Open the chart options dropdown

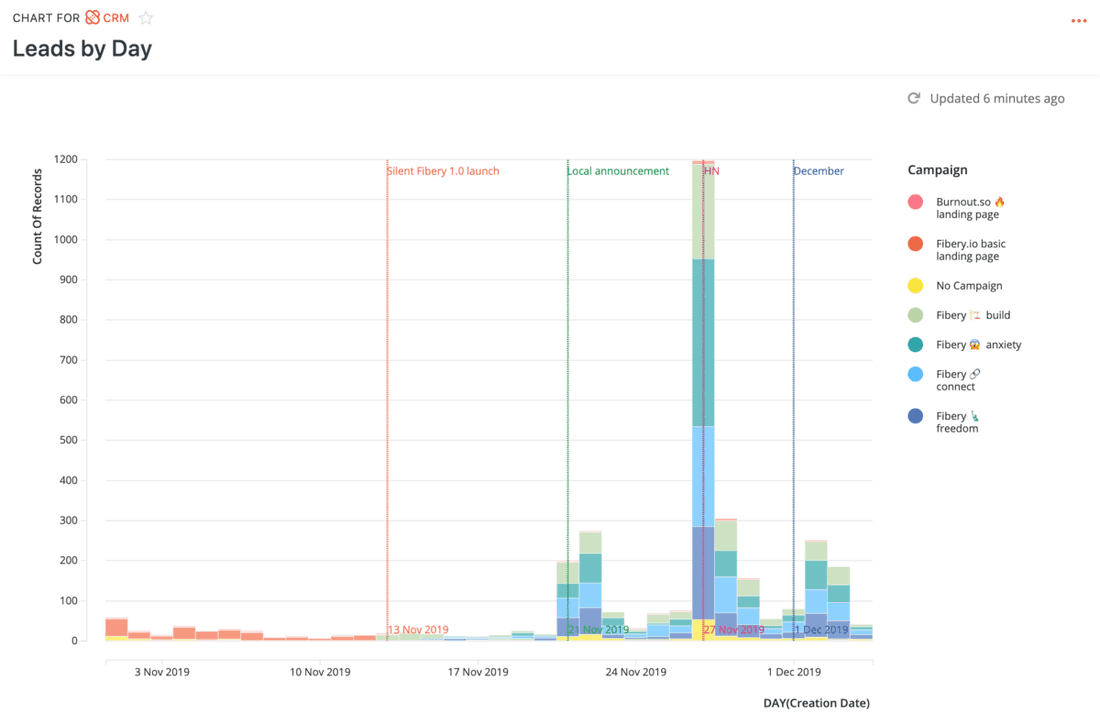[x=1079, y=20]
